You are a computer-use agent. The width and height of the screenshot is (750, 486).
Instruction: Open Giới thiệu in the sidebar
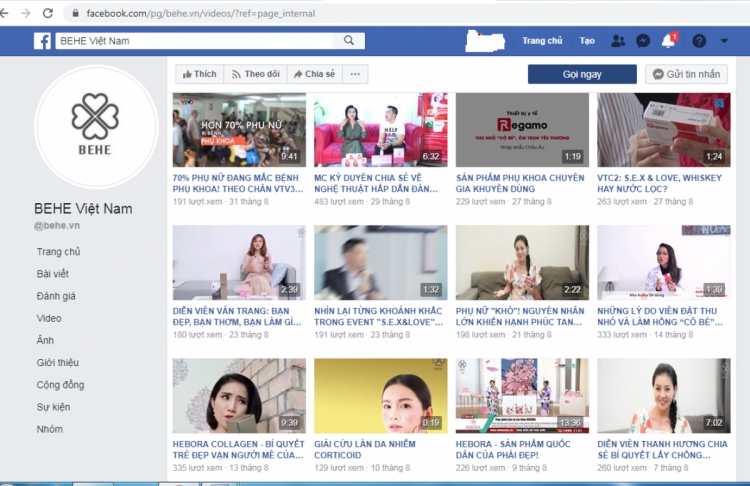click(x=57, y=363)
